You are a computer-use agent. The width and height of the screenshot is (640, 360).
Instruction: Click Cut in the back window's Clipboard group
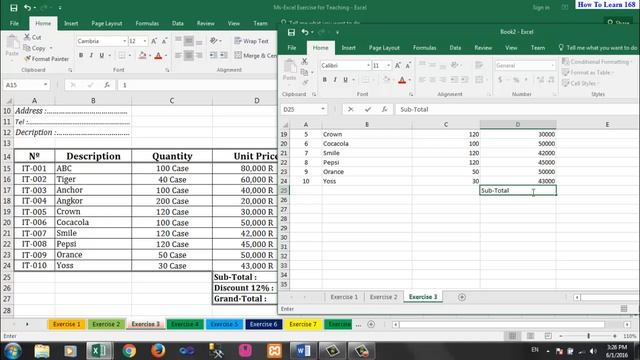(32, 37)
